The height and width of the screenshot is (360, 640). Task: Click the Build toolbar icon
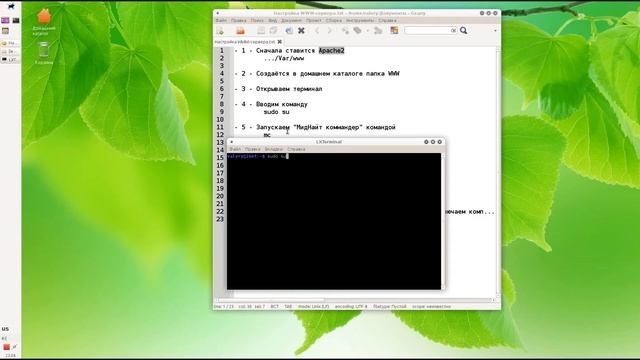(358, 31)
